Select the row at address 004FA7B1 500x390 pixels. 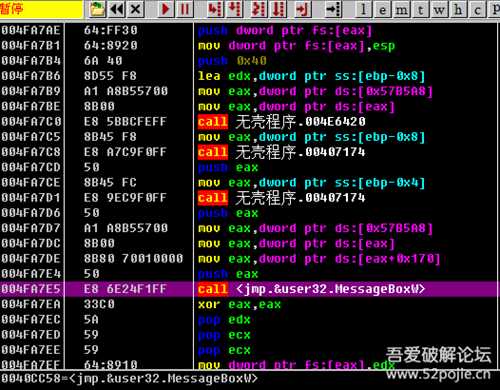250,46
